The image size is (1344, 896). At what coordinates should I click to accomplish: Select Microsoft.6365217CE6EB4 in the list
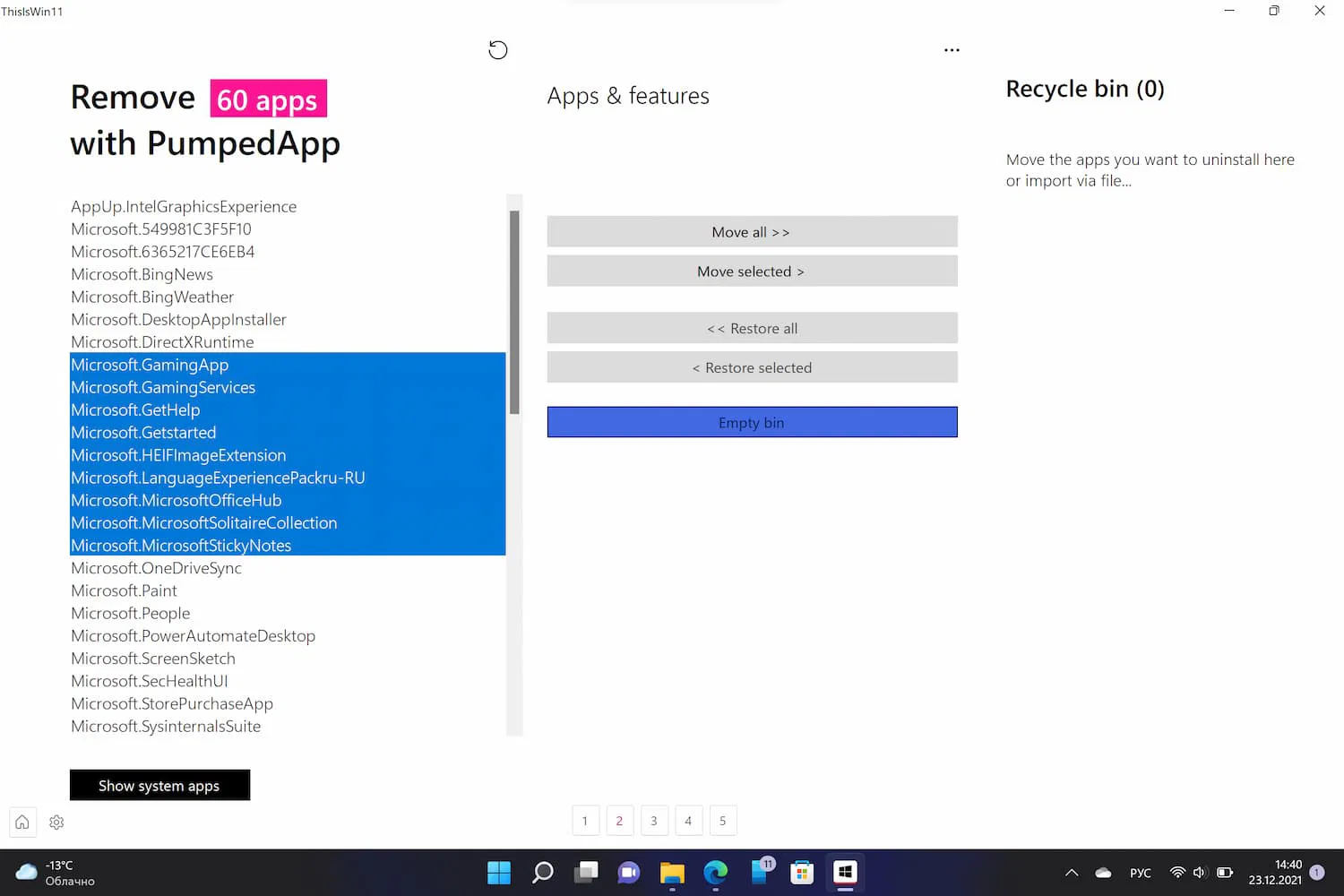[x=288, y=252]
